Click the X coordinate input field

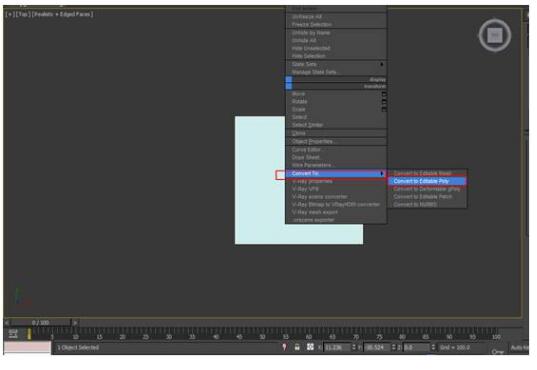click(337, 347)
